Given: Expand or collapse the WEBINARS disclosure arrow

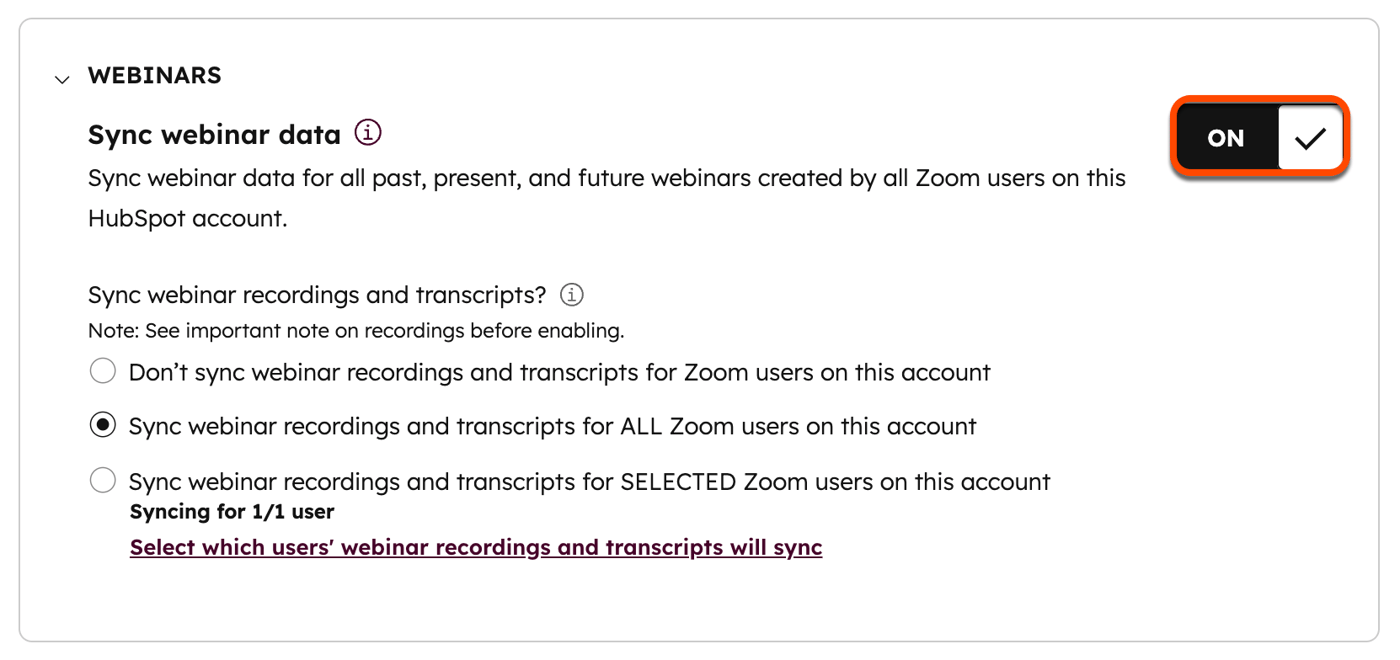Looking at the screenshot, I should coord(62,78).
